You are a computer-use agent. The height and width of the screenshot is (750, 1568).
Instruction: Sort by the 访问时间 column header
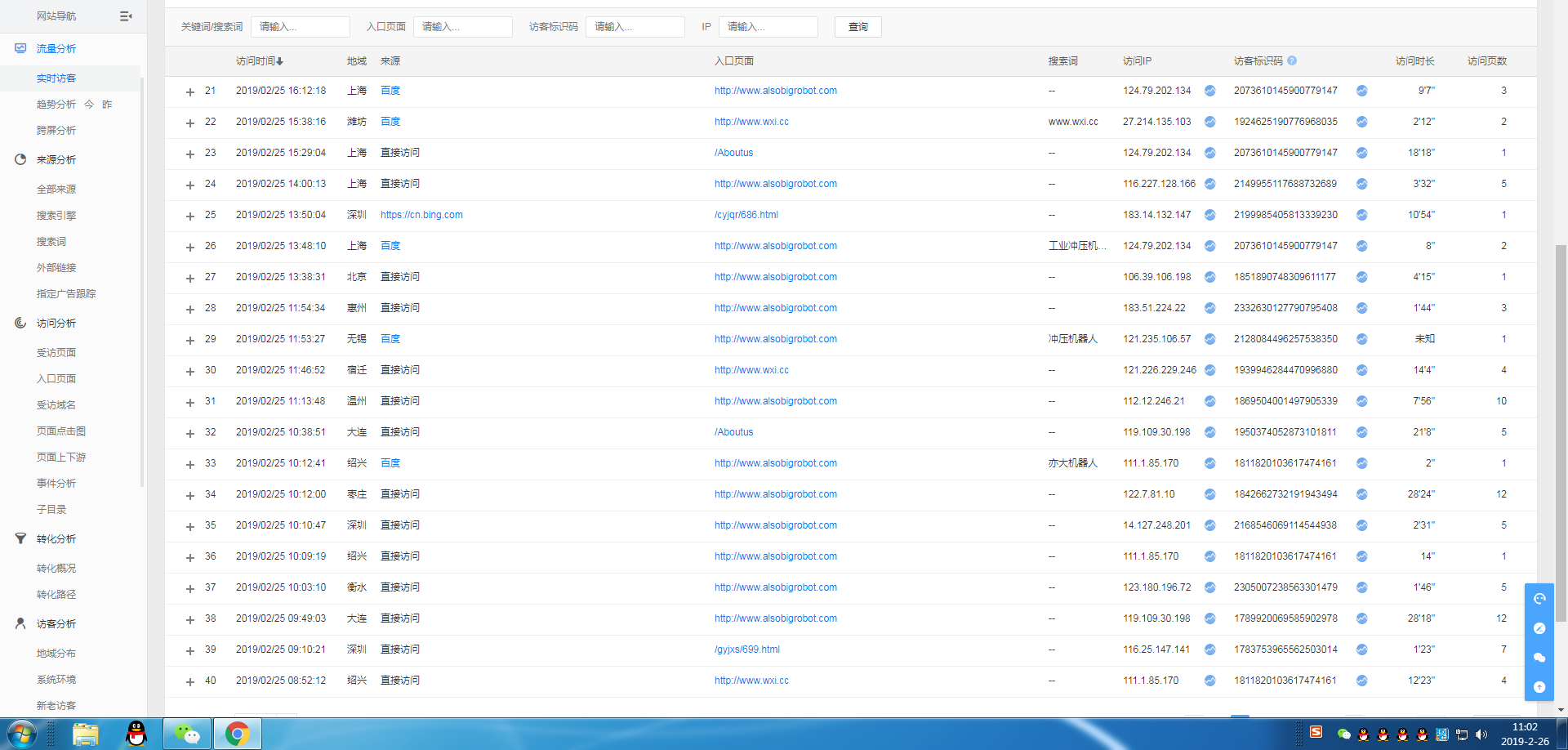pyautogui.click(x=259, y=61)
